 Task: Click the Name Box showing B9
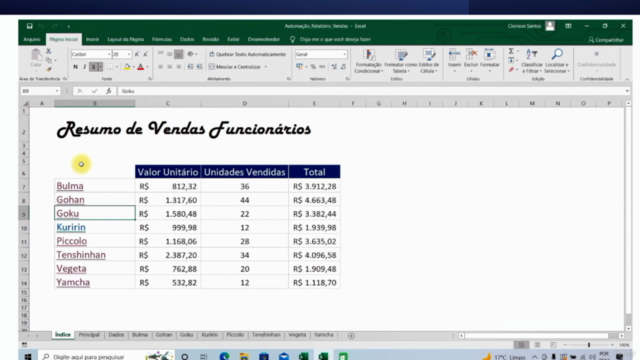[40, 91]
